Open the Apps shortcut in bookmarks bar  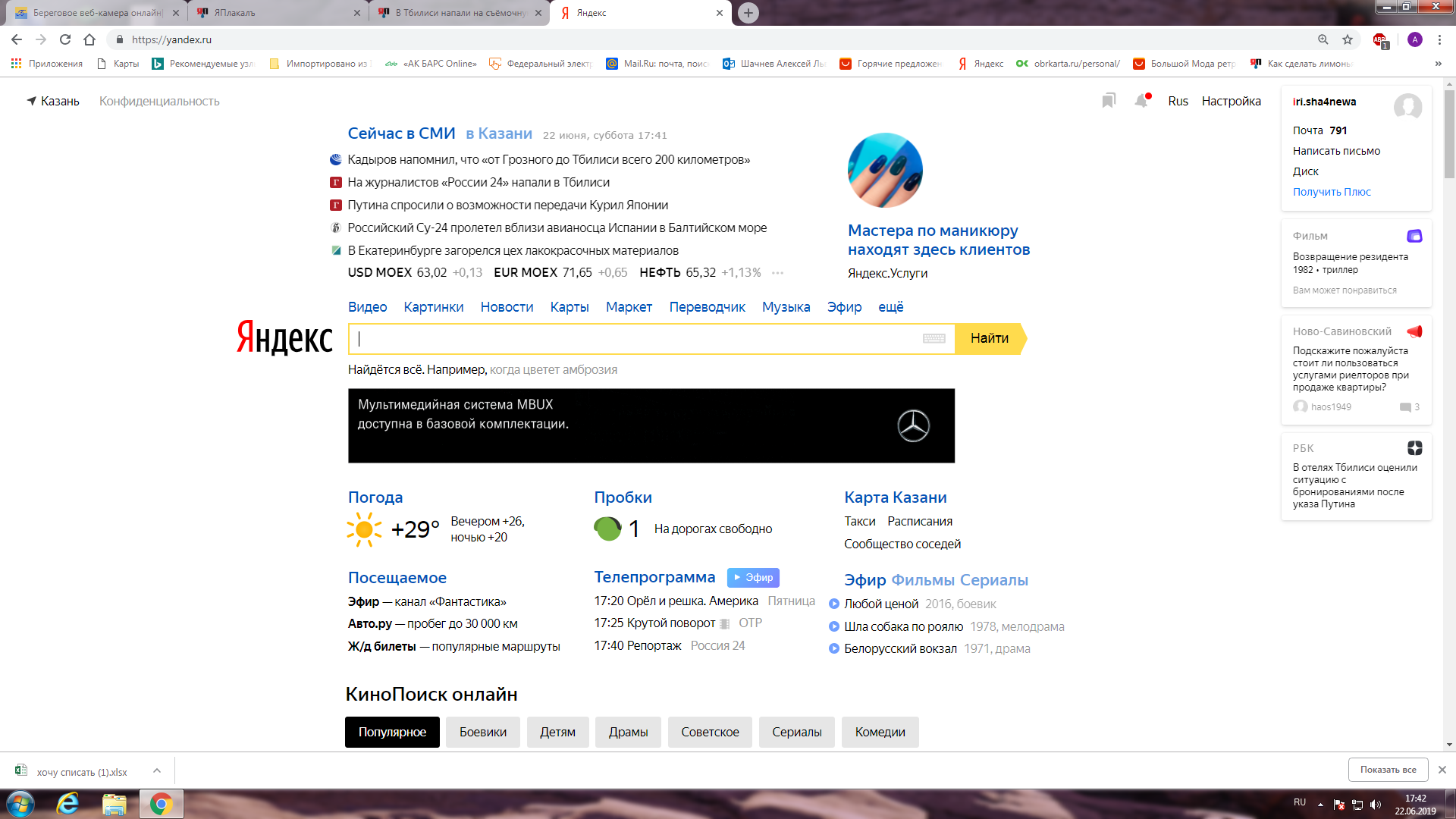pos(47,64)
